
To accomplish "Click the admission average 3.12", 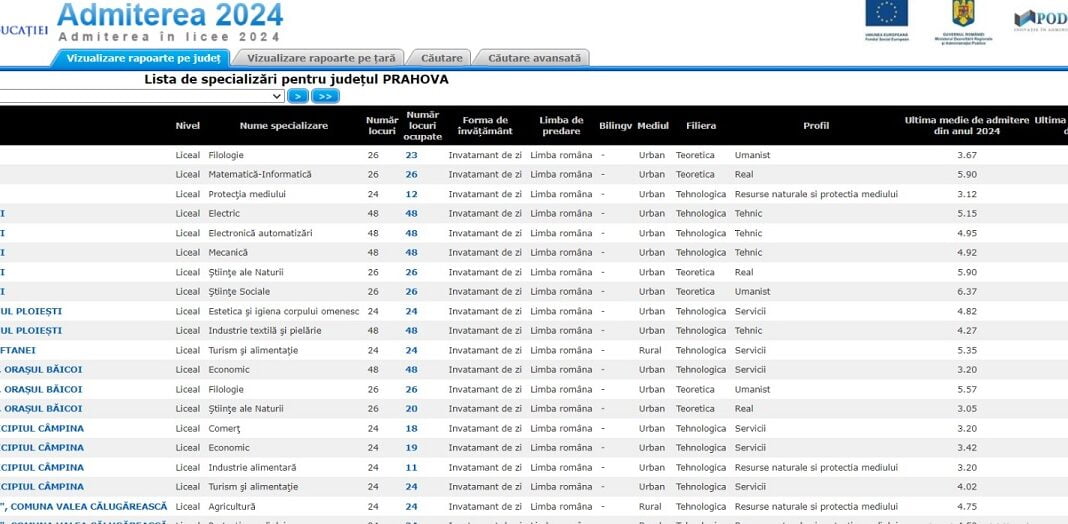I will 967,194.
